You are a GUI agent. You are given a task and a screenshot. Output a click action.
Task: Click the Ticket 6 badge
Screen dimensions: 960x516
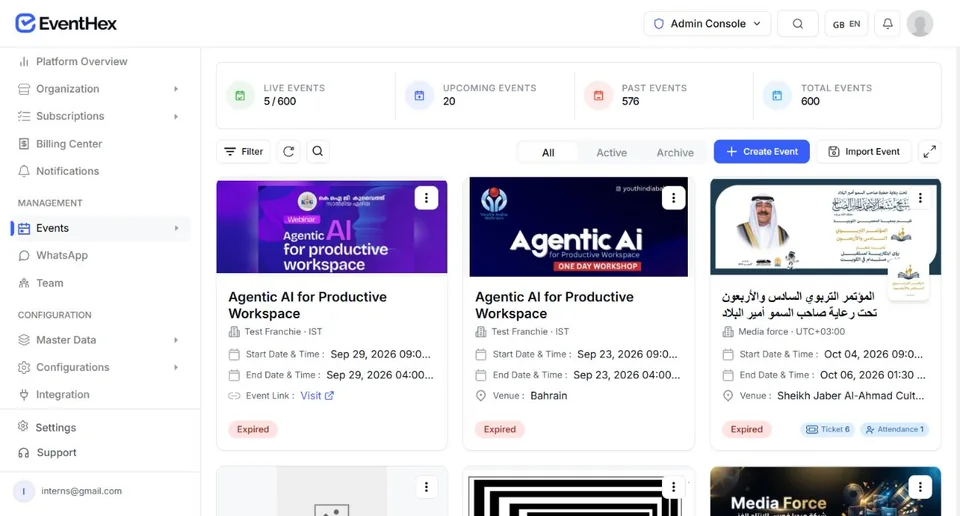tap(828, 429)
